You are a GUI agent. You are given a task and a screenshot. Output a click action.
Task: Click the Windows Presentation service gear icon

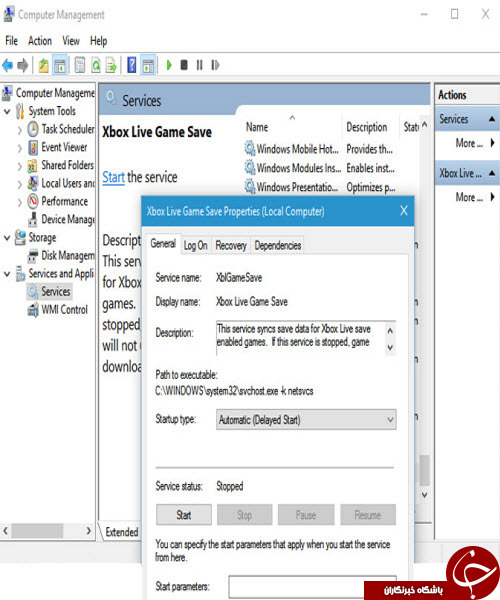point(250,187)
